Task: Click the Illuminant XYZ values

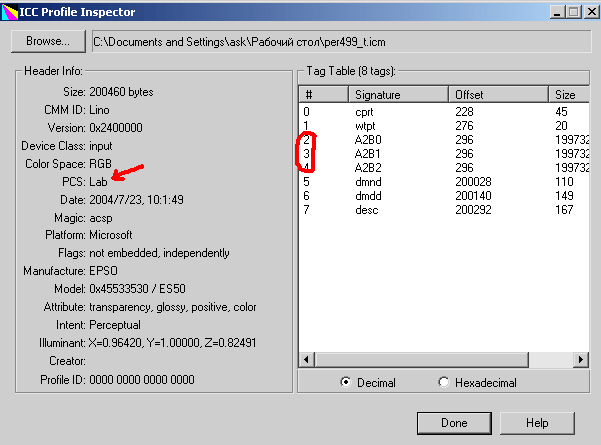Action: pyautogui.click(x=172, y=343)
